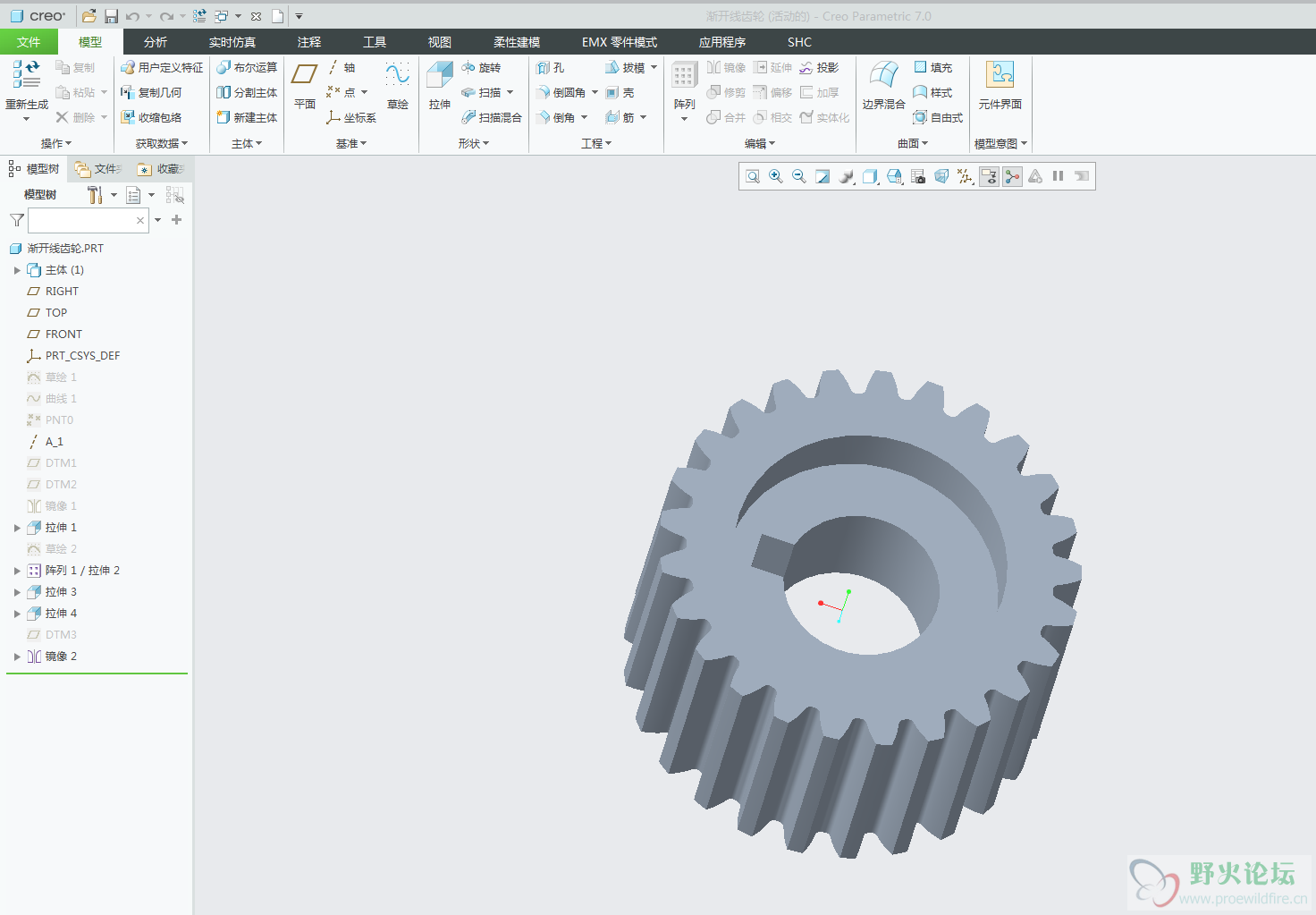Click the model tree search input field
The image size is (1316, 915).
click(89, 220)
